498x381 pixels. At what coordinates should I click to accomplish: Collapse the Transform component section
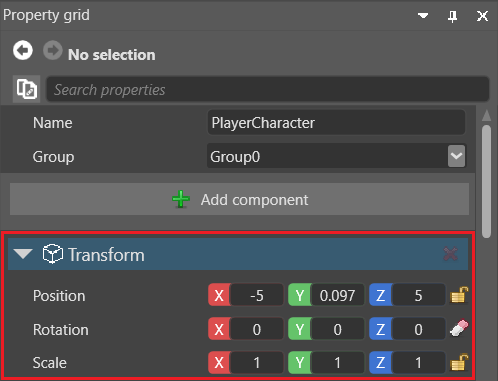tap(23, 254)
